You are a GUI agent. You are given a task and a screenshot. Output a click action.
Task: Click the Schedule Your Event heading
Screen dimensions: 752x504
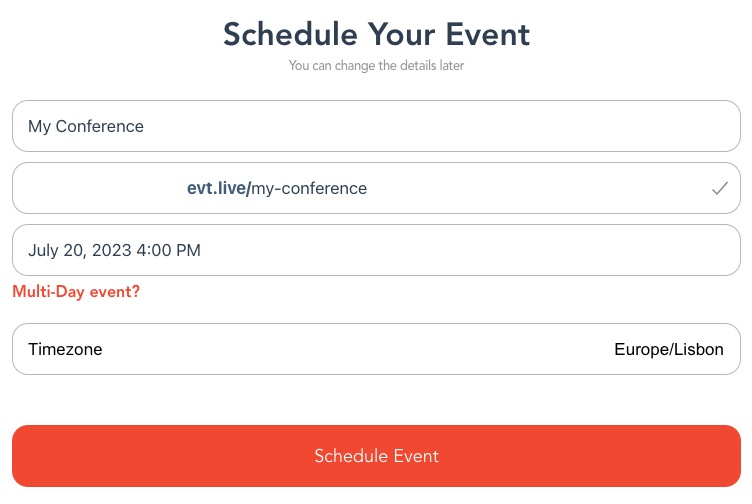(376, 35)
